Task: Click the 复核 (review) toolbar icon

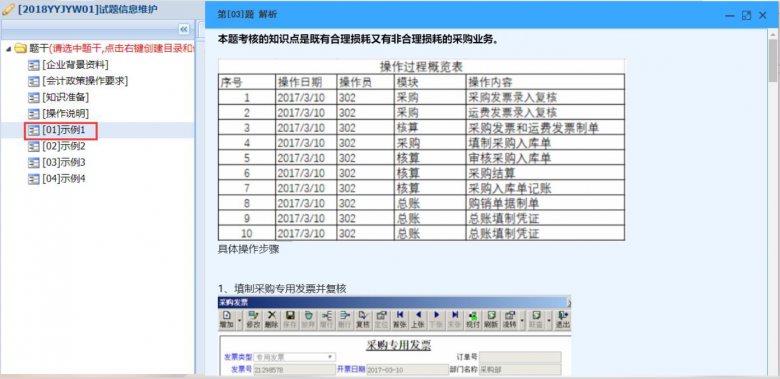Action: (363, 319)
